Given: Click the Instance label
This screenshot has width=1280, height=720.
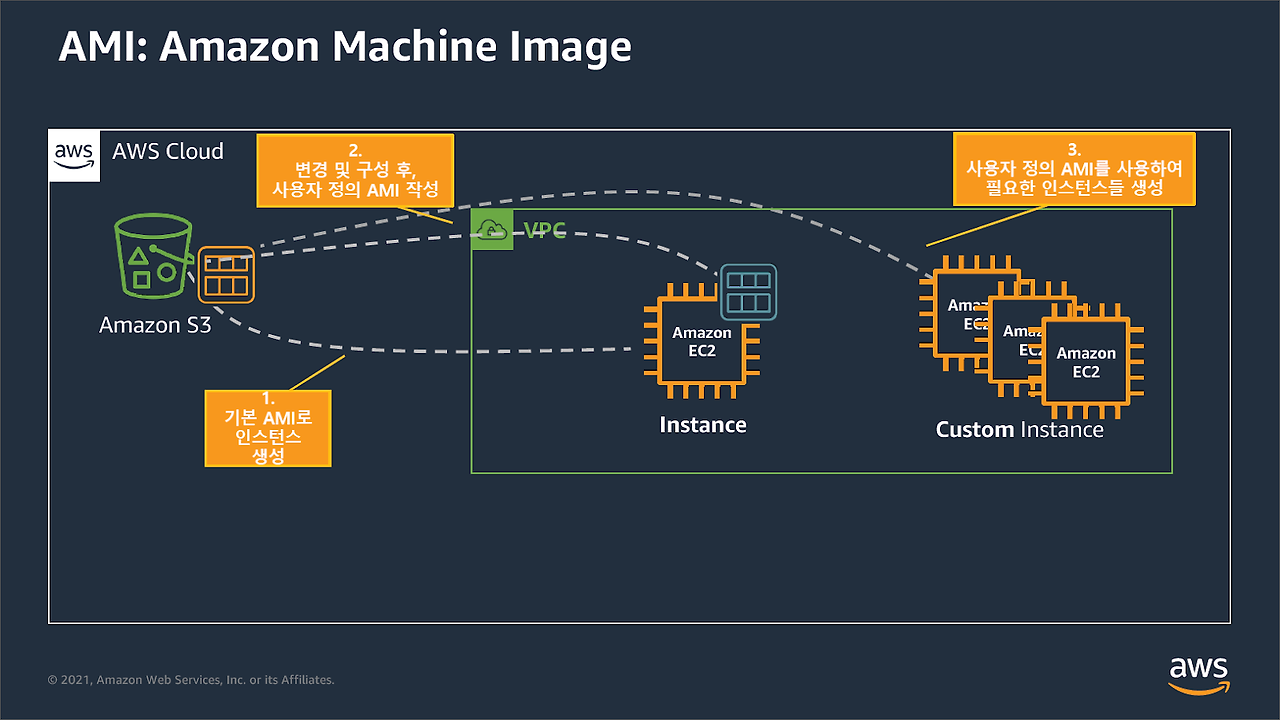Looking at the screenshot, I should 703,425.
